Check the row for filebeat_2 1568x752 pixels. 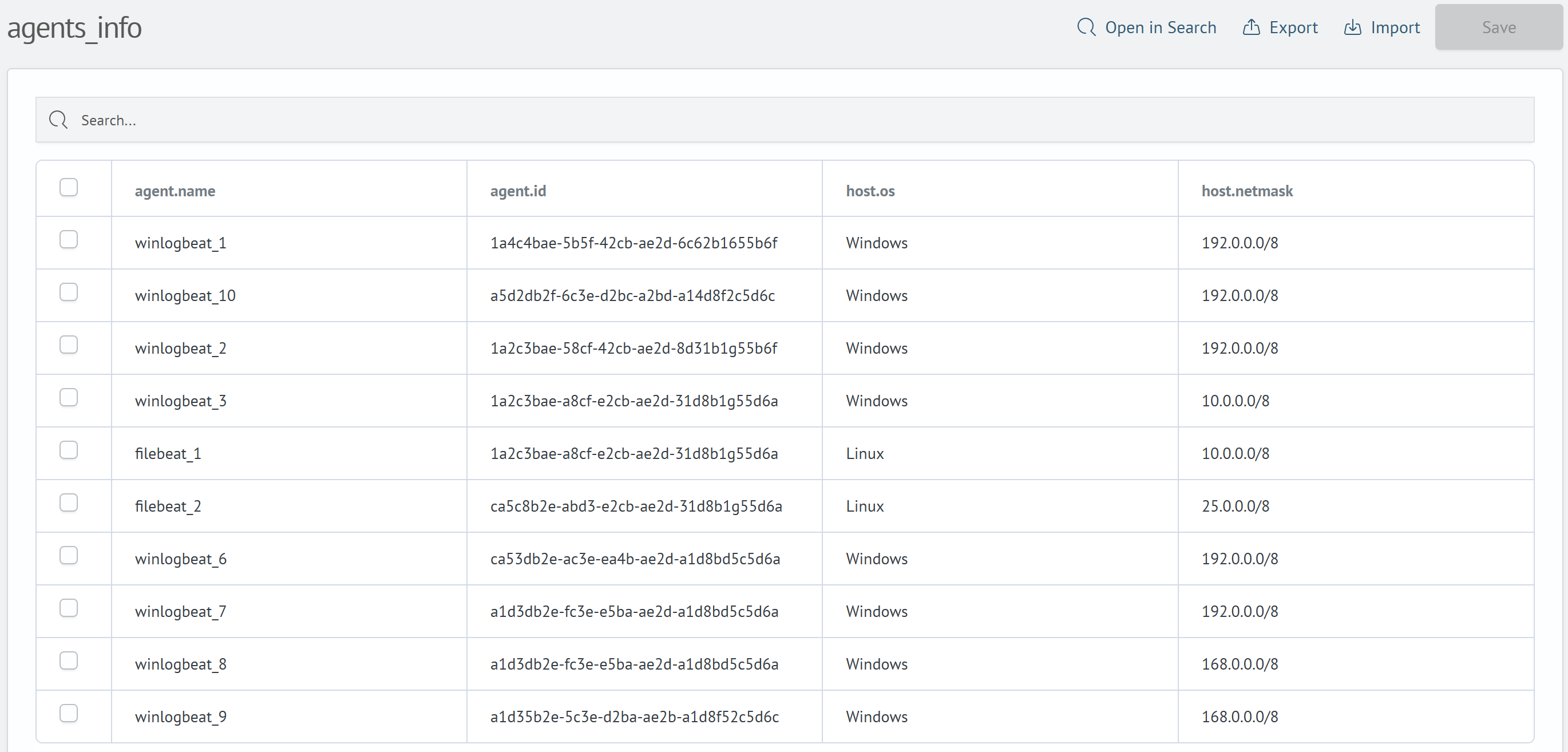(69, 502)
